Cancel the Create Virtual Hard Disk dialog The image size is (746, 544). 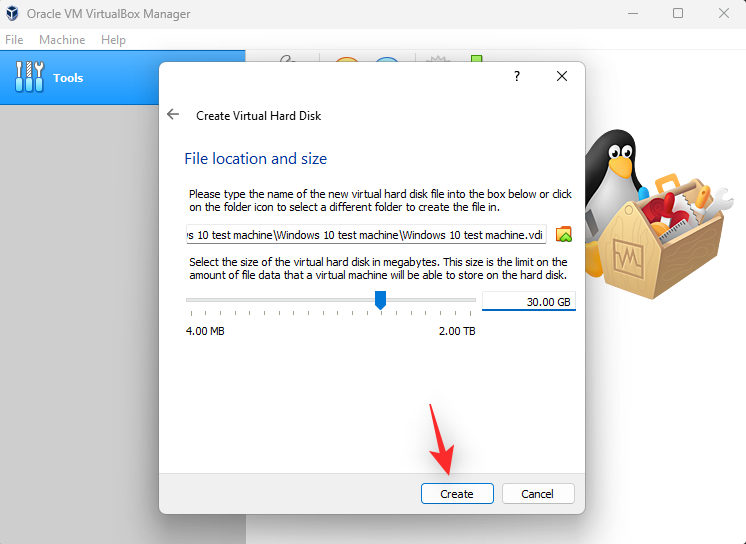tap(538, 494)
